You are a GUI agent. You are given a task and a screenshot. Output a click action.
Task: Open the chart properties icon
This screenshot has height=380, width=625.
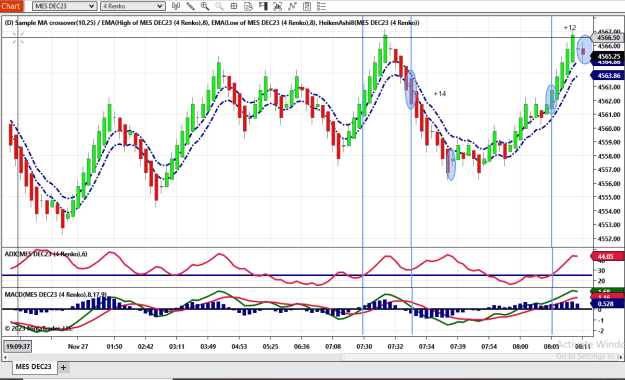tap(307, 6)
